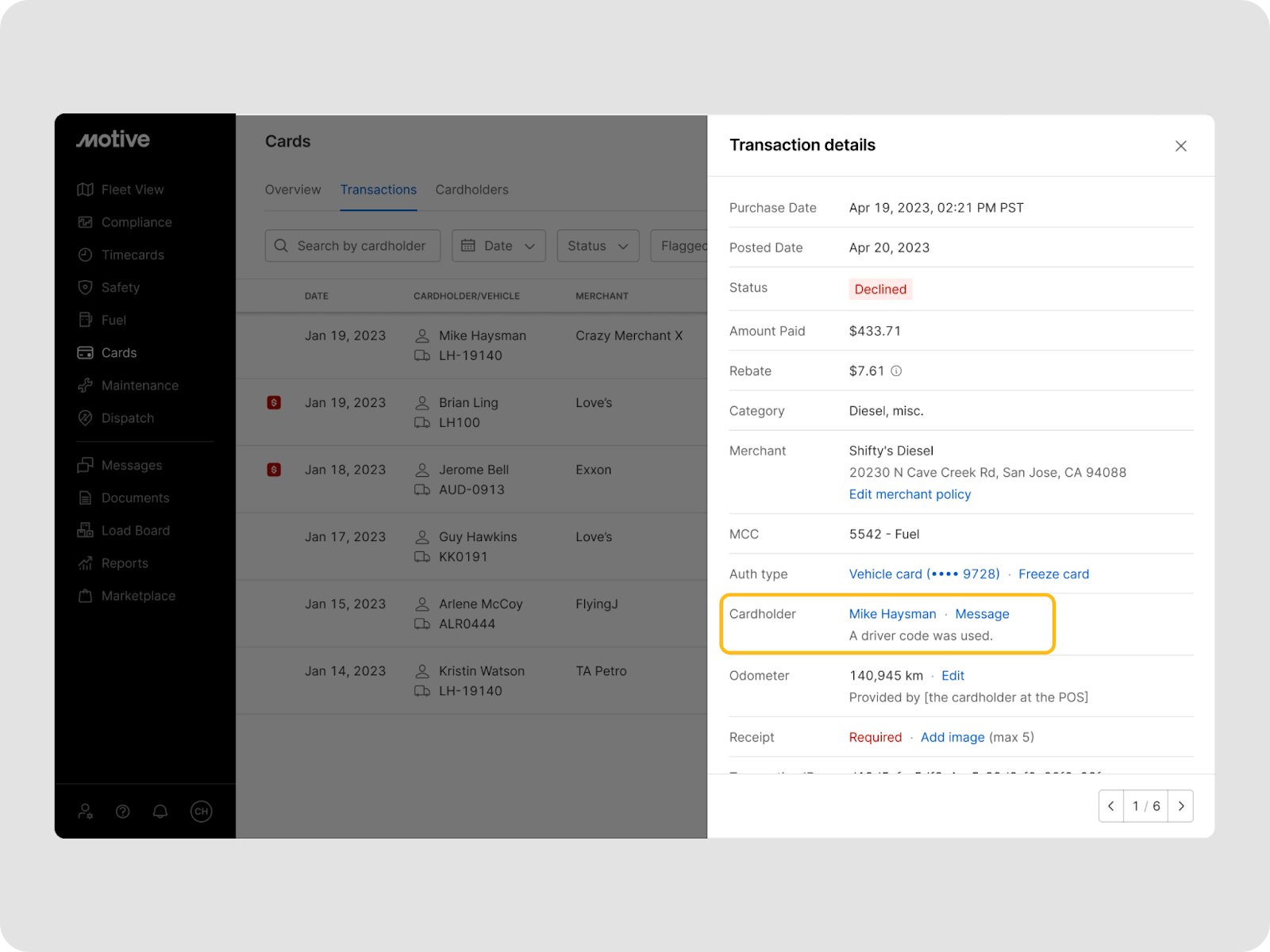Switch to the Cardholders tab
1270x952 pixels.
(x=471, y=190)
